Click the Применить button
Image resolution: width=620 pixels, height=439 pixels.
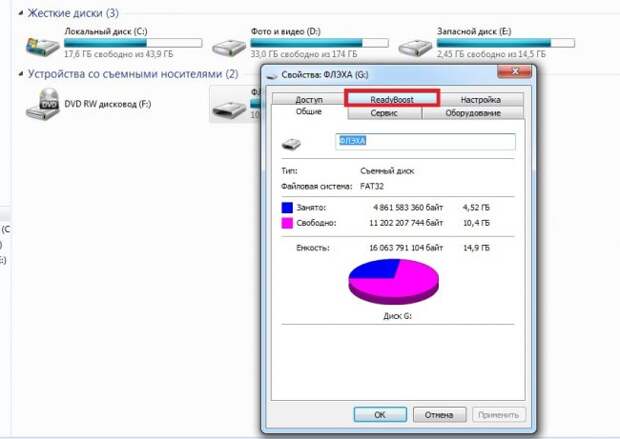click(x=499, y=414)
